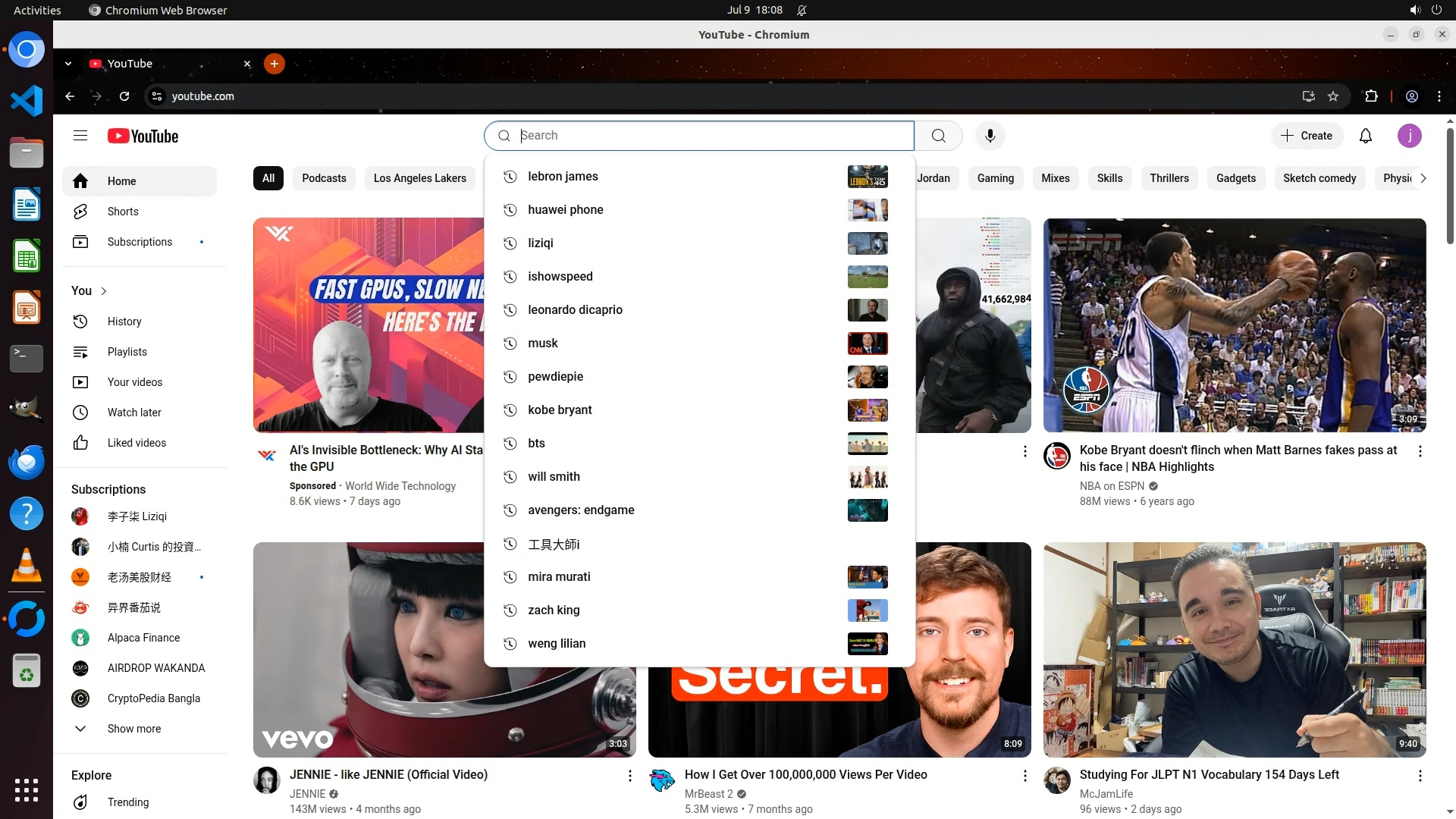Expand the You section chevron
Image resolution: width=1456 pixels, height=819 pixels.
[104, 291]
